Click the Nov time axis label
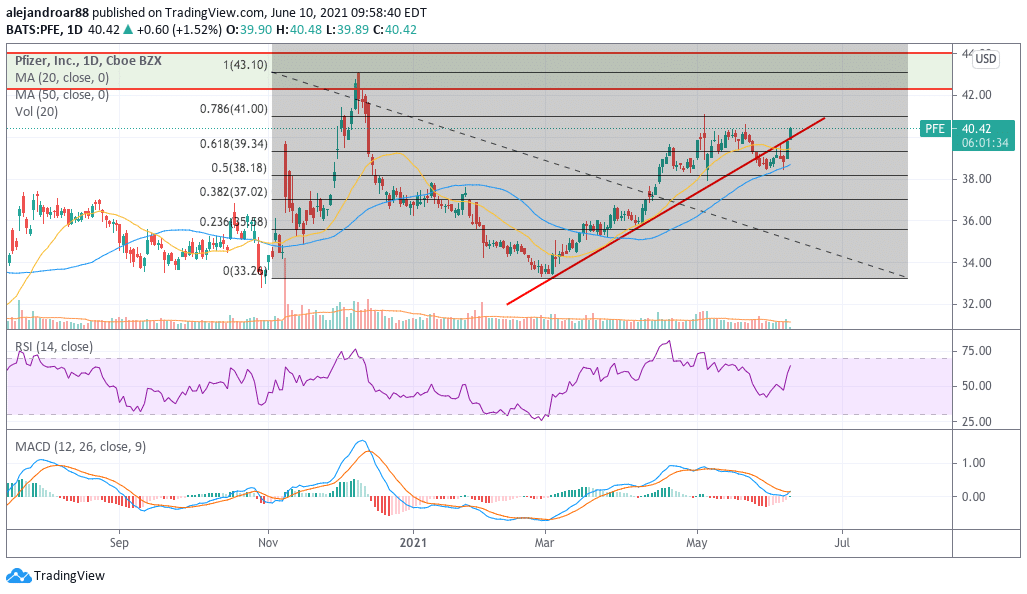 269,543
